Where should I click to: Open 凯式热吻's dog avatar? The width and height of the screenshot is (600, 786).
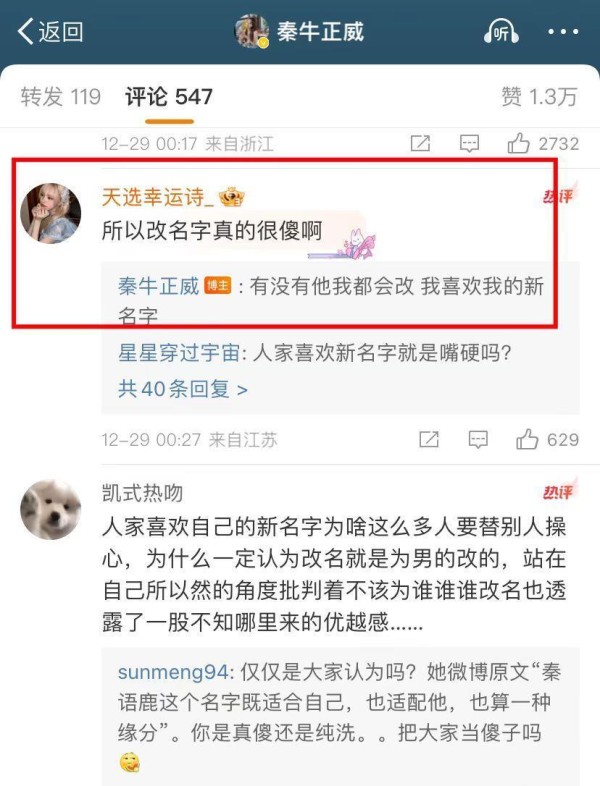pos(51,509)
